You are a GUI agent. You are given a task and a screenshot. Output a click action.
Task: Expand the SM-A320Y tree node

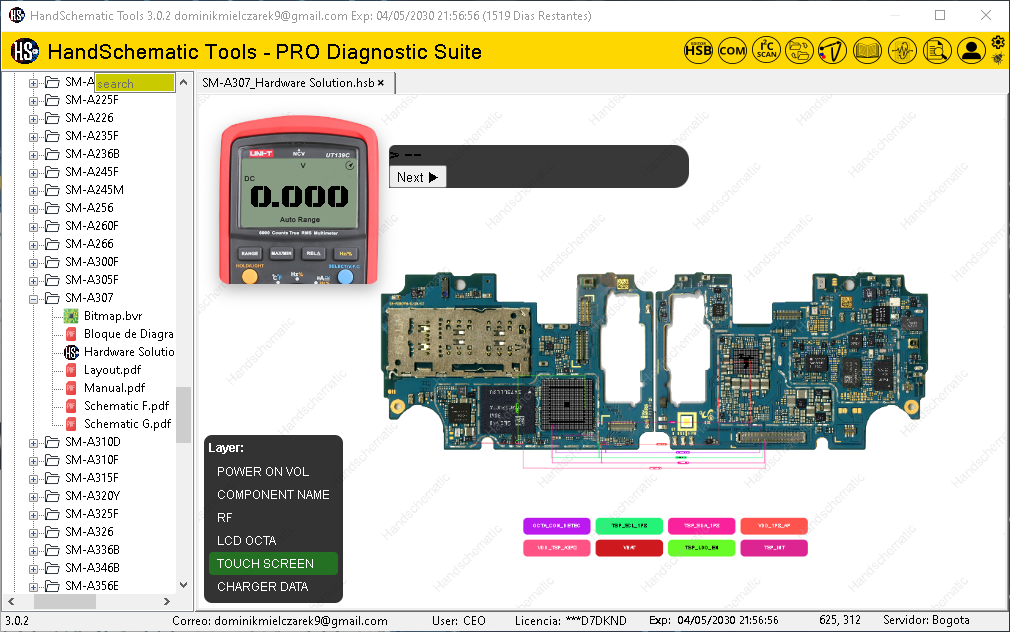coord(33,497)
